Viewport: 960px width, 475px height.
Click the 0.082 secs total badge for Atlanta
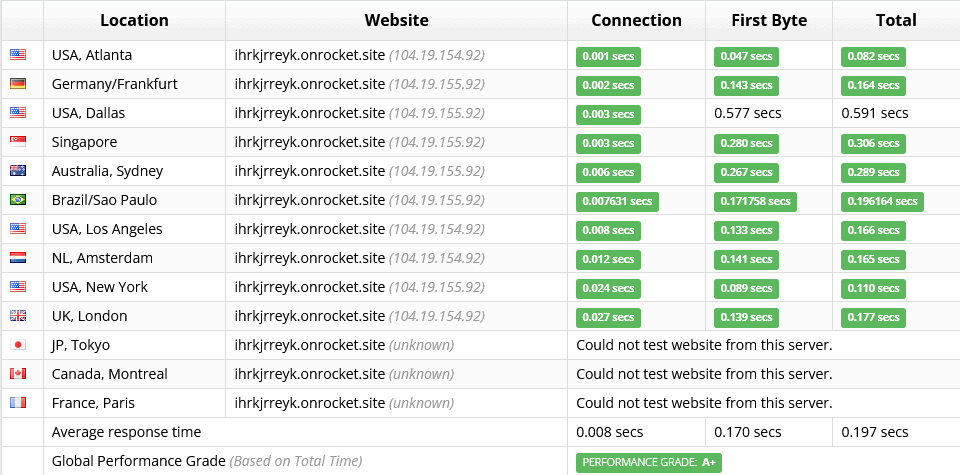[873, 56]
